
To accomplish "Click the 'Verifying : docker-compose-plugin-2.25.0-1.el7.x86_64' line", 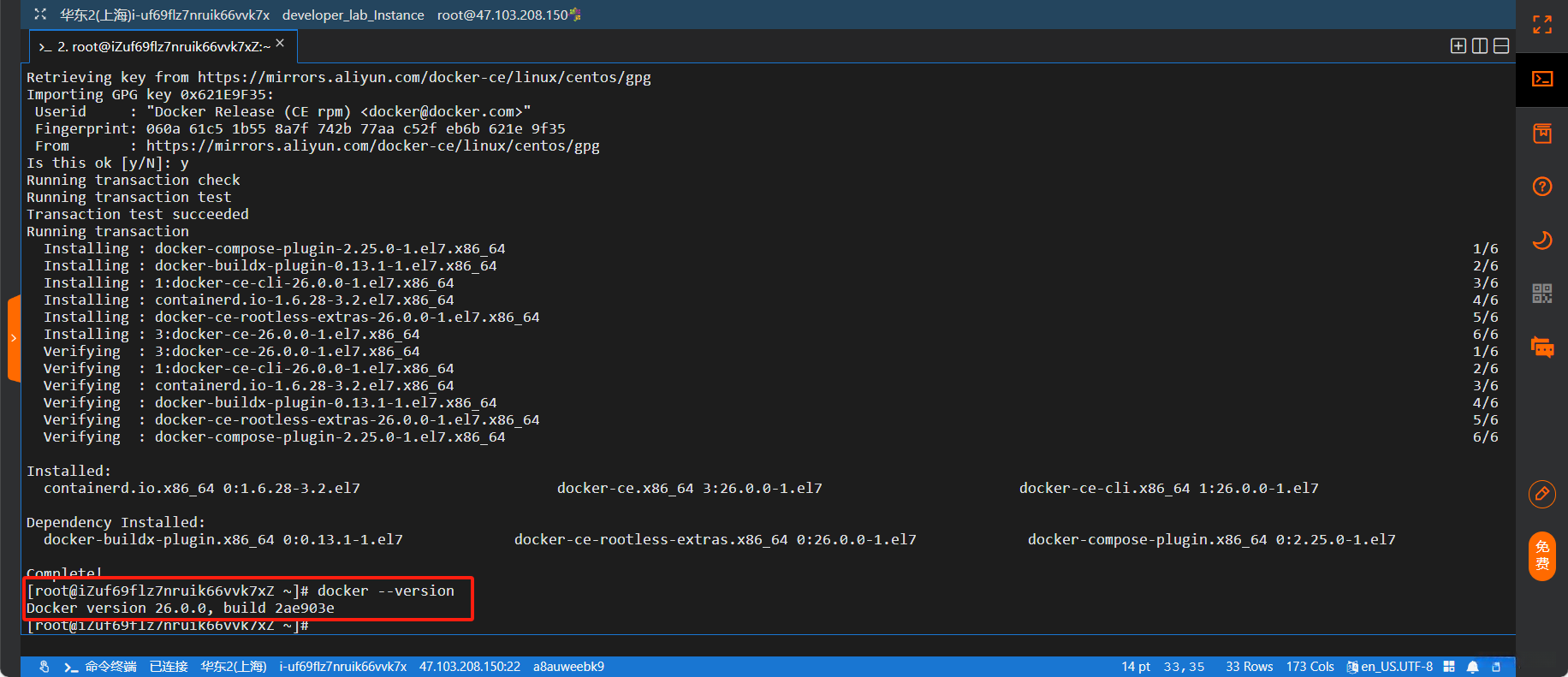I will [275, 436].
